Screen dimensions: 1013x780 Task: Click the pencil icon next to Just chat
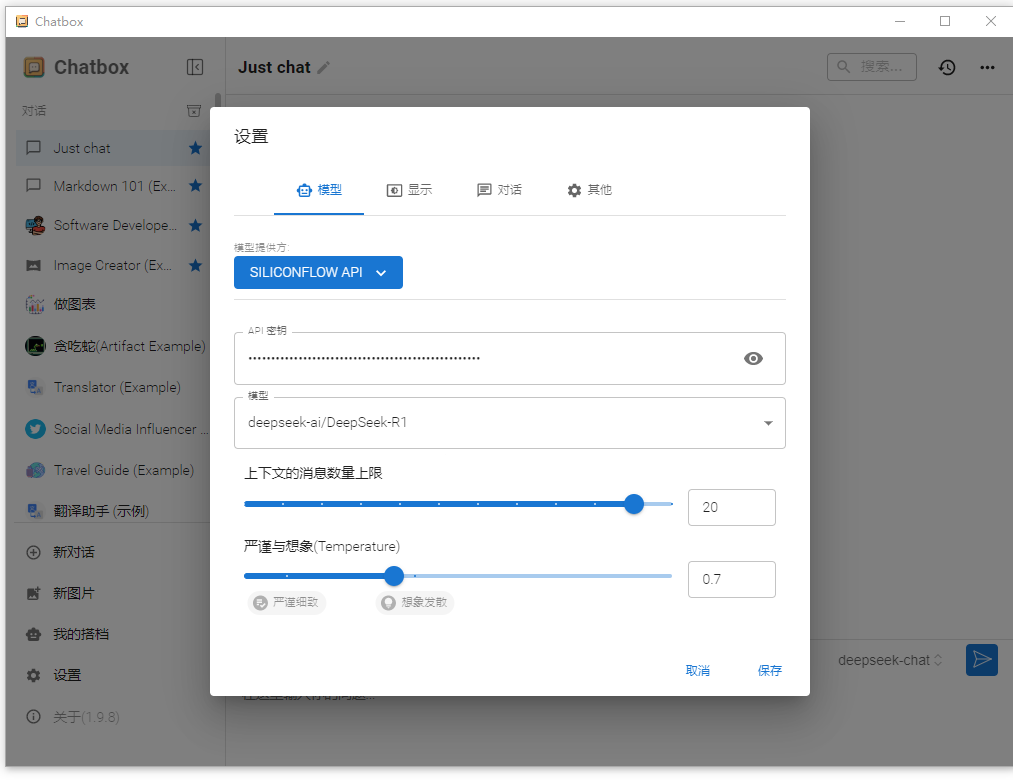[x=324, y=67]
